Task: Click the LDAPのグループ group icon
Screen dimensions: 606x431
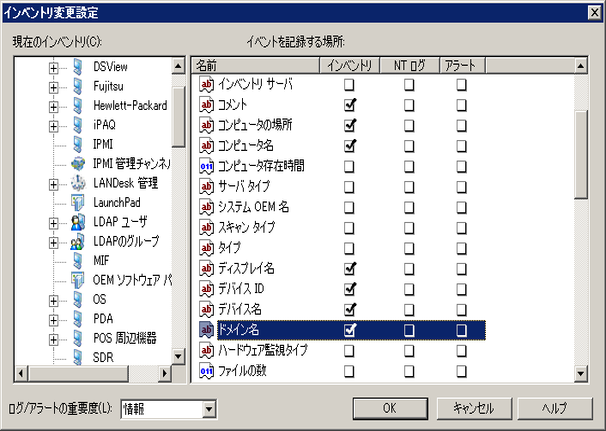Action: pyautogui.click(x=78, y=241)
